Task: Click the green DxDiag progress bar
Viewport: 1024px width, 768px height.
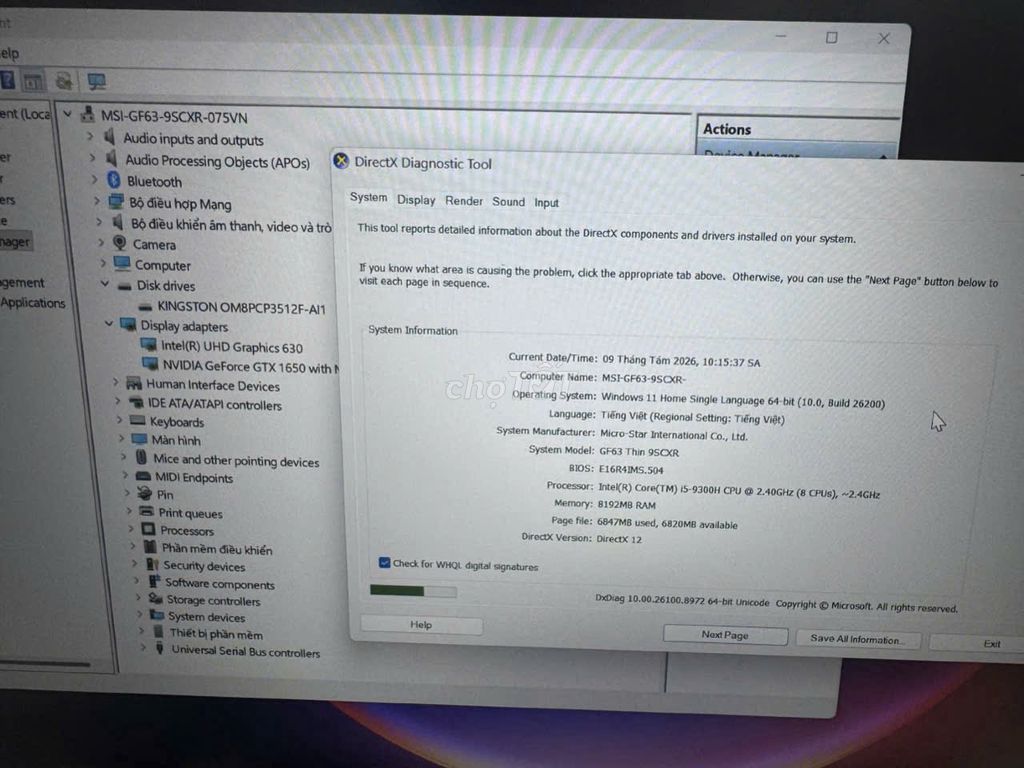Action: pyautogui.click(x=413, y=591)
